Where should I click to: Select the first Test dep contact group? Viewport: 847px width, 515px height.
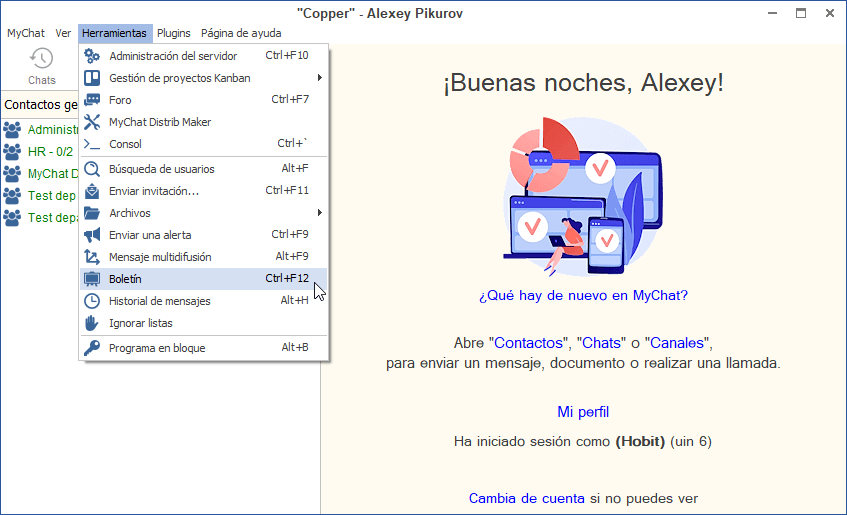[41, 196]
